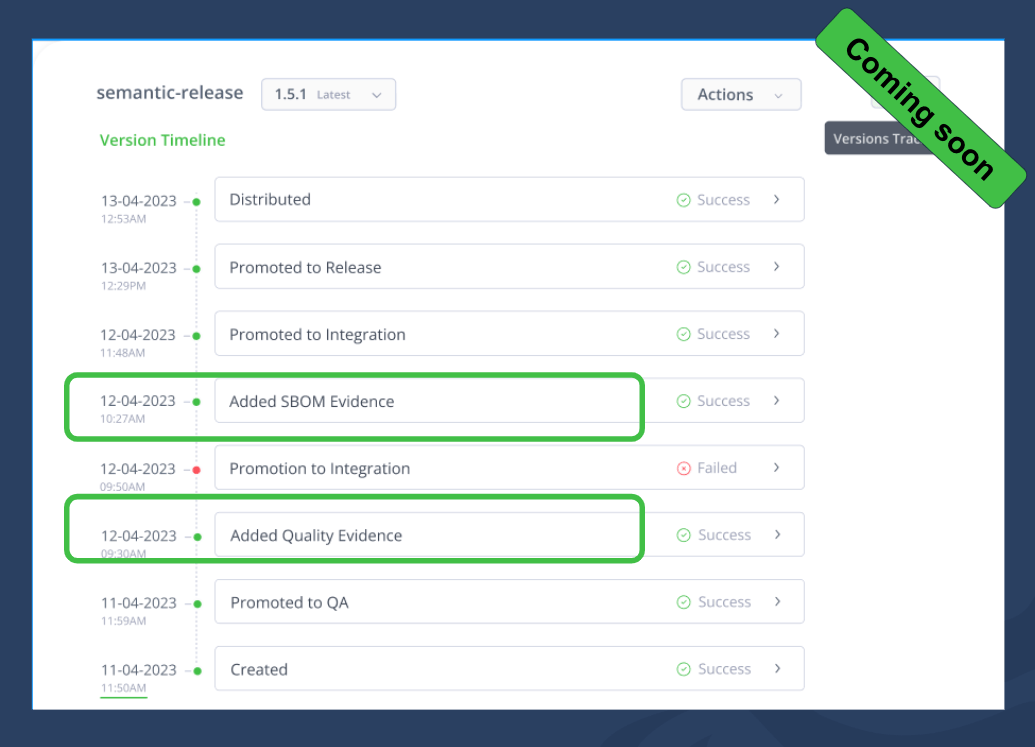Expand Promoted to Integration row chevron
Screen dimensions: 1035x747
(x=777, y=334)
